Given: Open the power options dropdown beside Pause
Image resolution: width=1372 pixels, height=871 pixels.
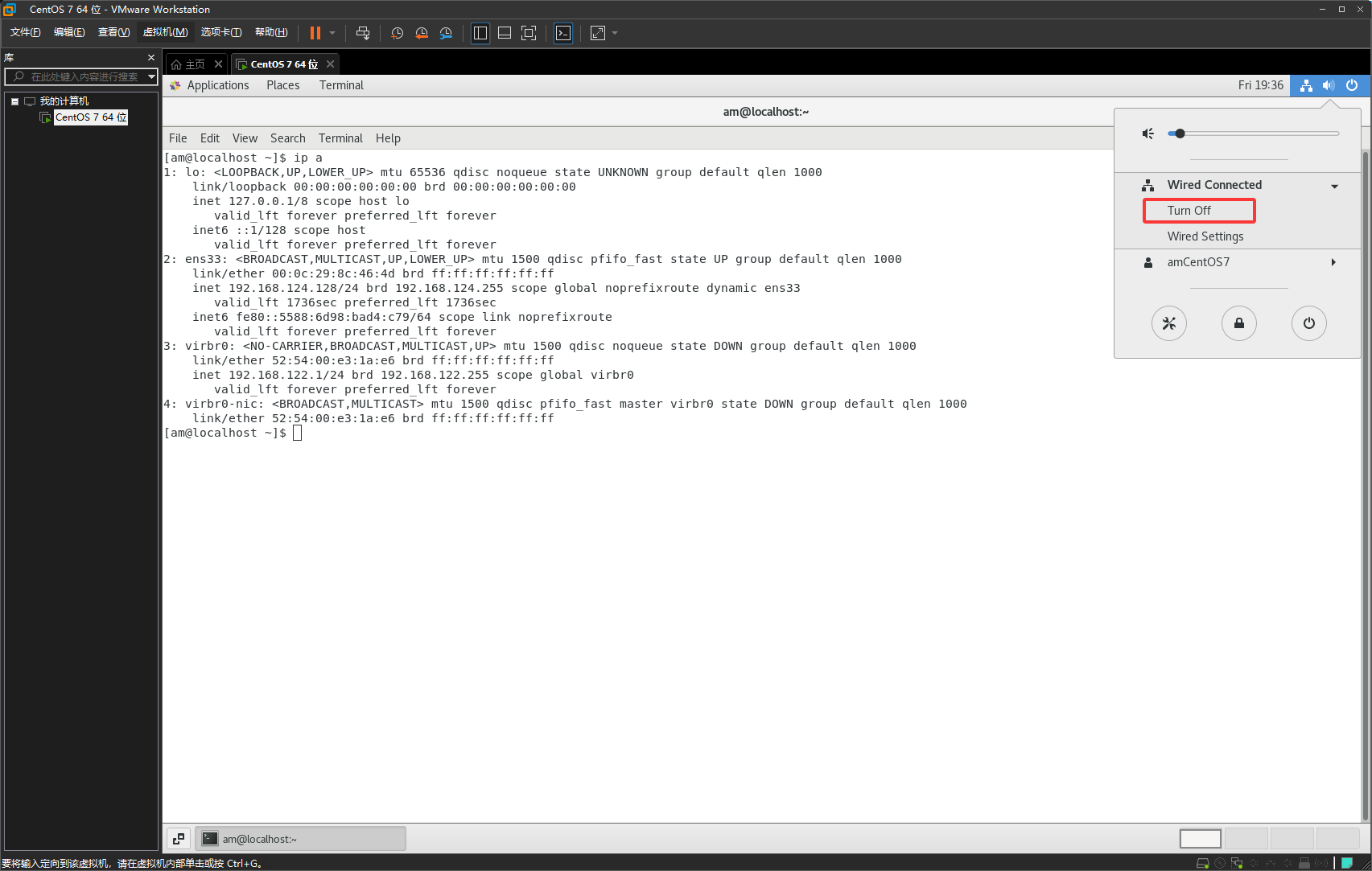Looking at the screenshot, I should click(332, 33).
